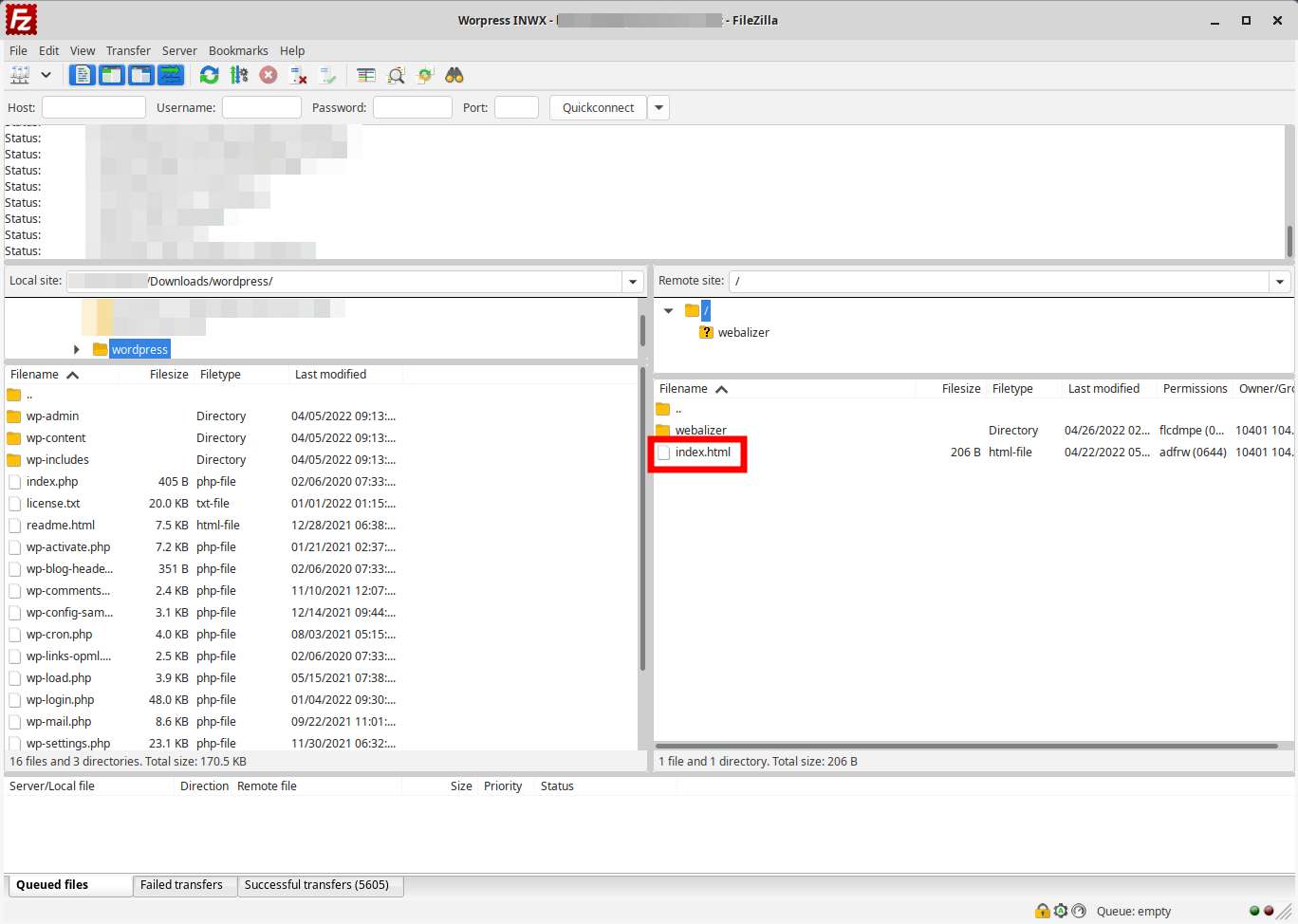Disconnect from the current server icon

point(298,75)
